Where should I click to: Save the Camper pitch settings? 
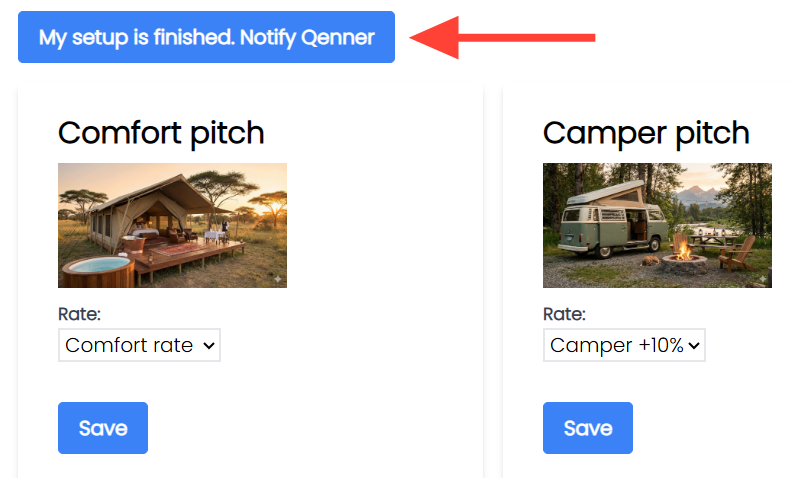click(588, 428)
